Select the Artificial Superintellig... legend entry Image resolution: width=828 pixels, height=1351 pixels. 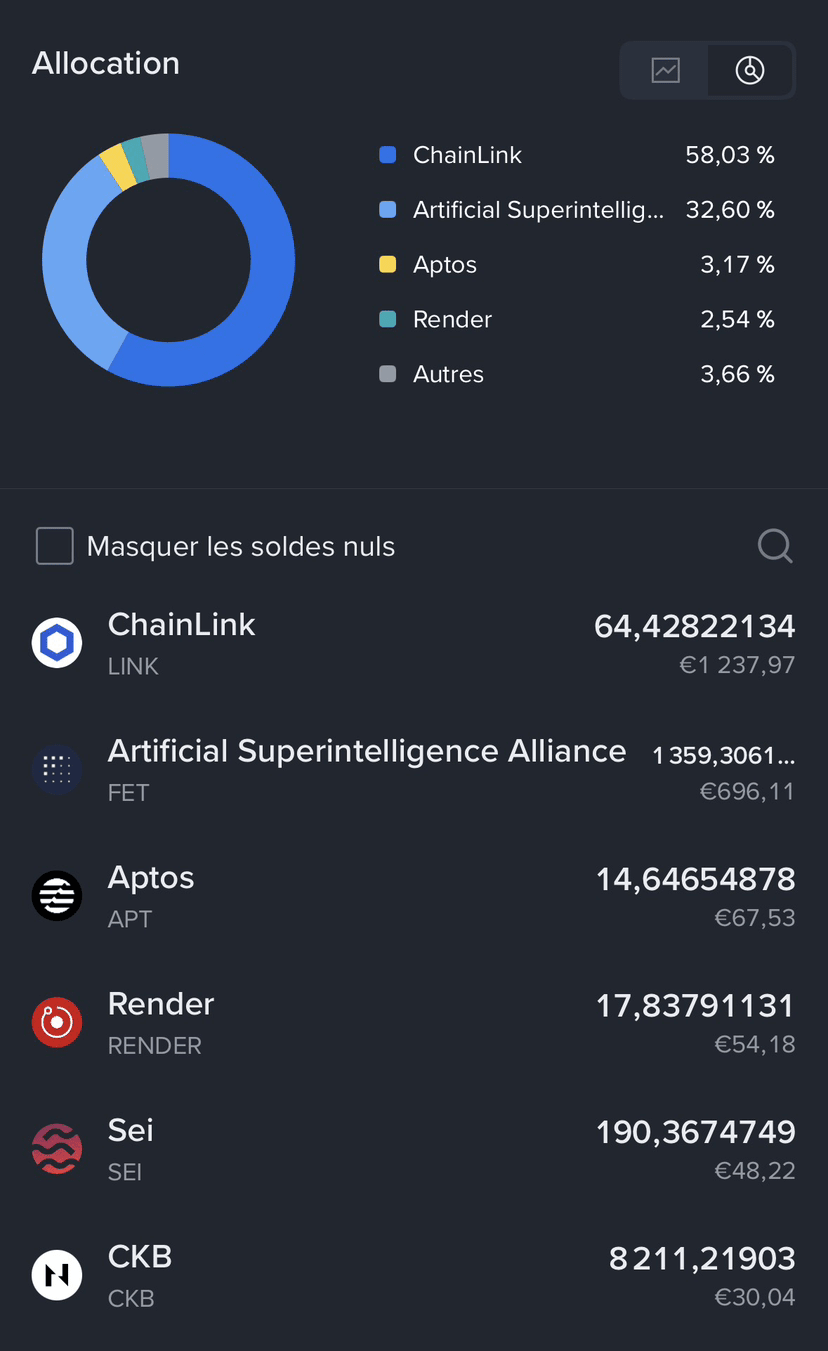click(x=577, y=210)
